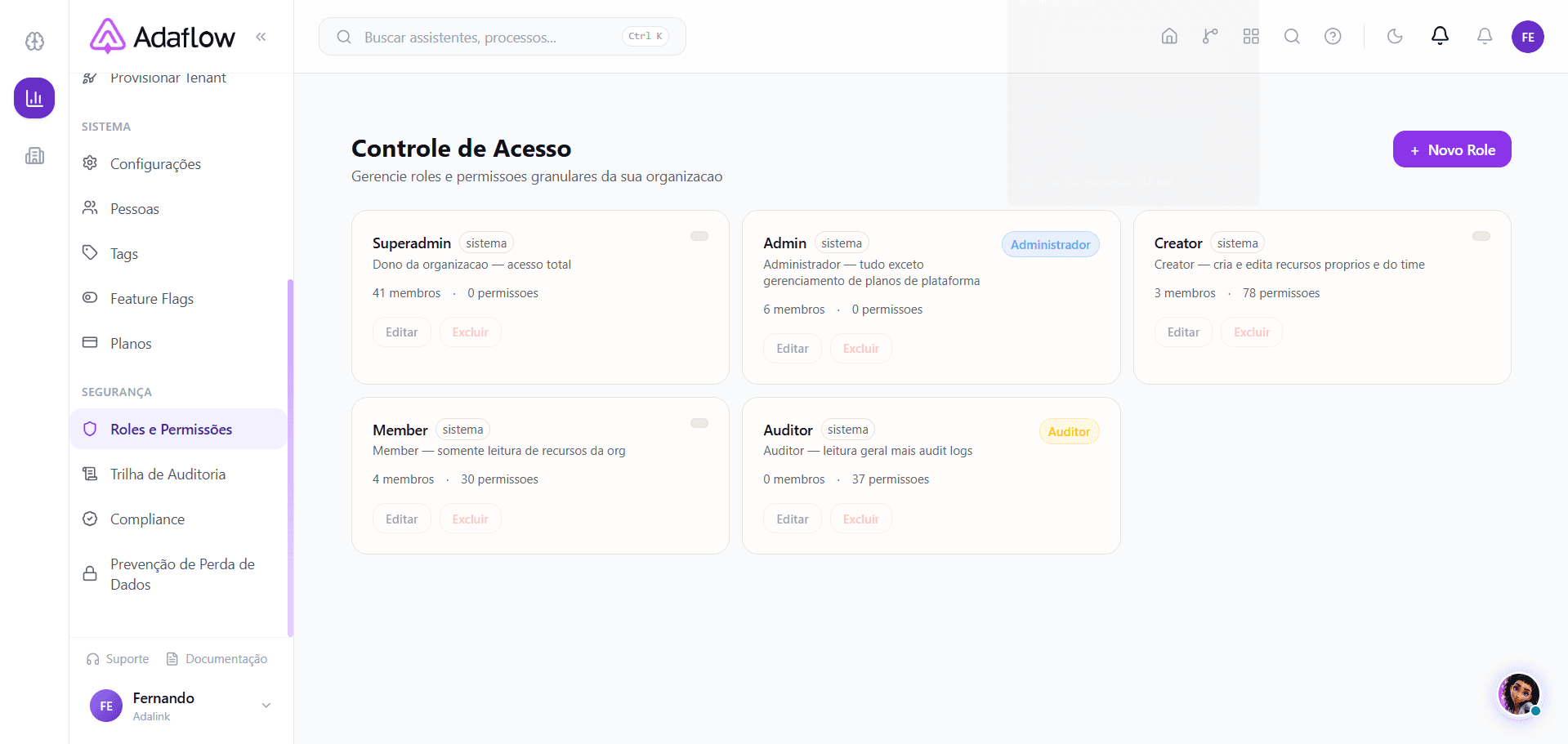Click the Adaflow logo

click(x=163, y=37)
